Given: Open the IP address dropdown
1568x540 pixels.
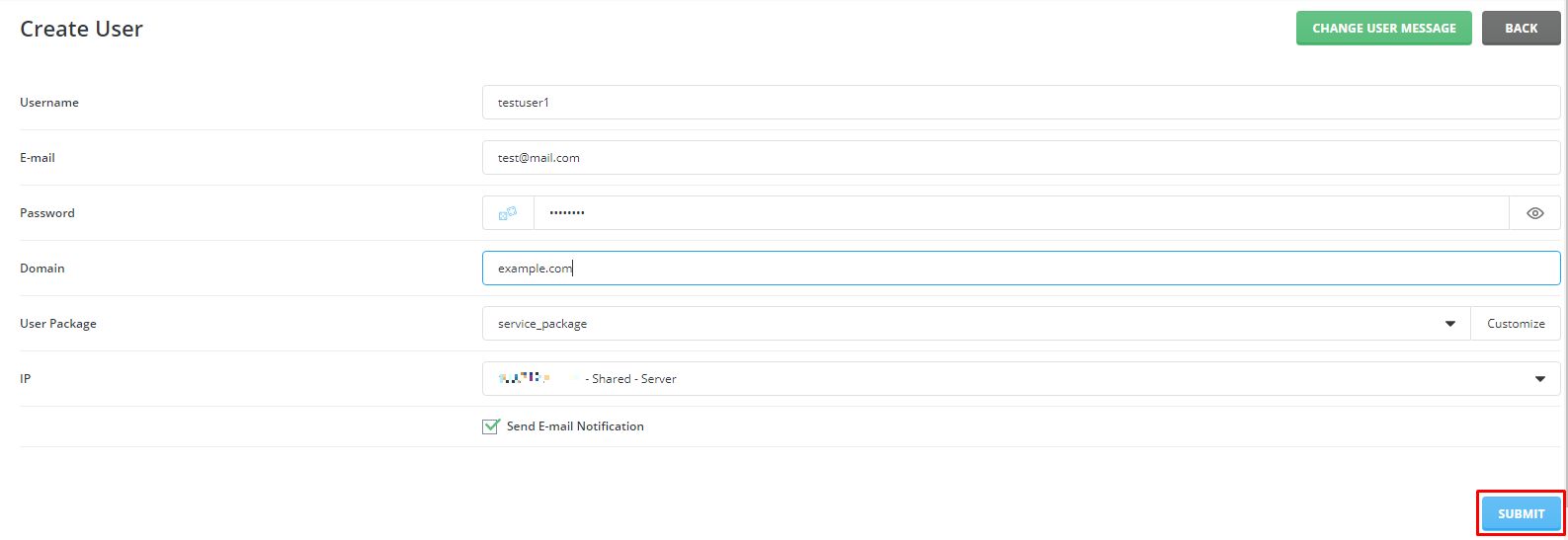Looking at the screenshot, I should (x=1021, y=379).
